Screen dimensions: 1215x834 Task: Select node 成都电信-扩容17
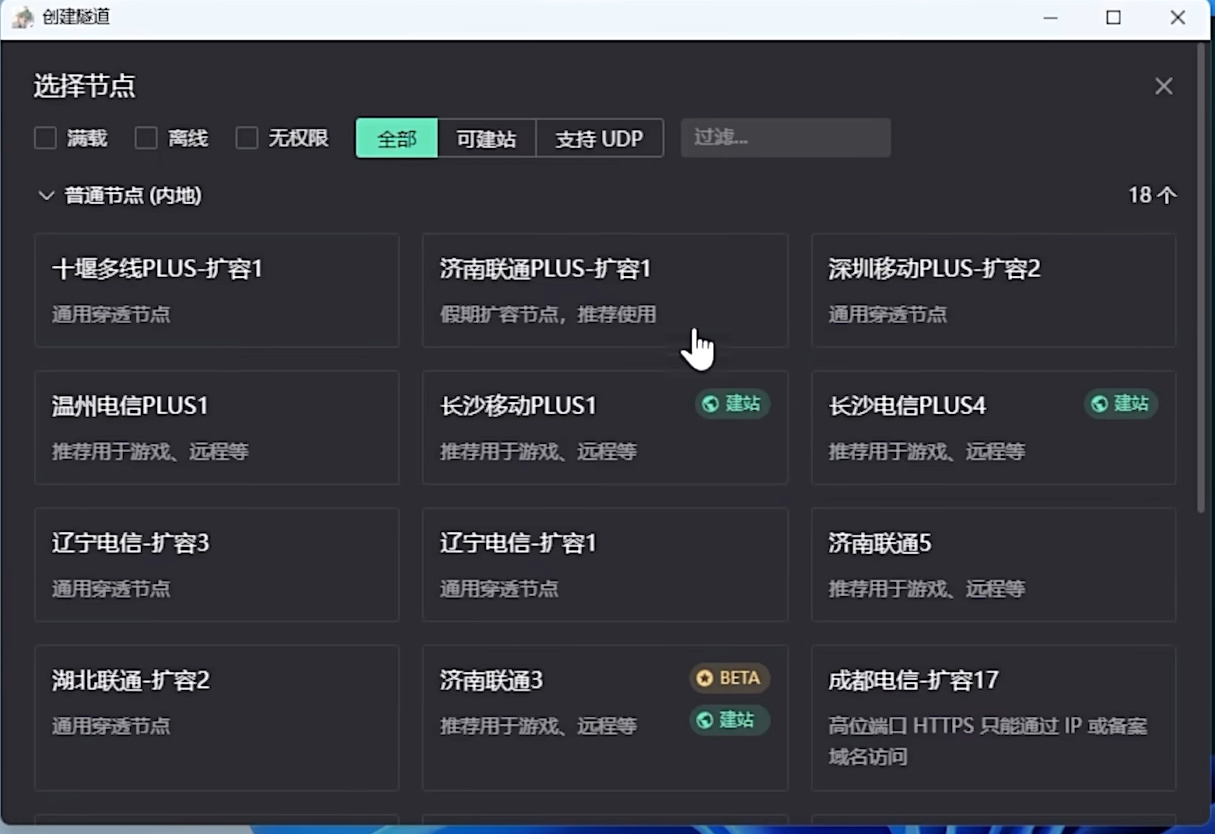point(994,717)
